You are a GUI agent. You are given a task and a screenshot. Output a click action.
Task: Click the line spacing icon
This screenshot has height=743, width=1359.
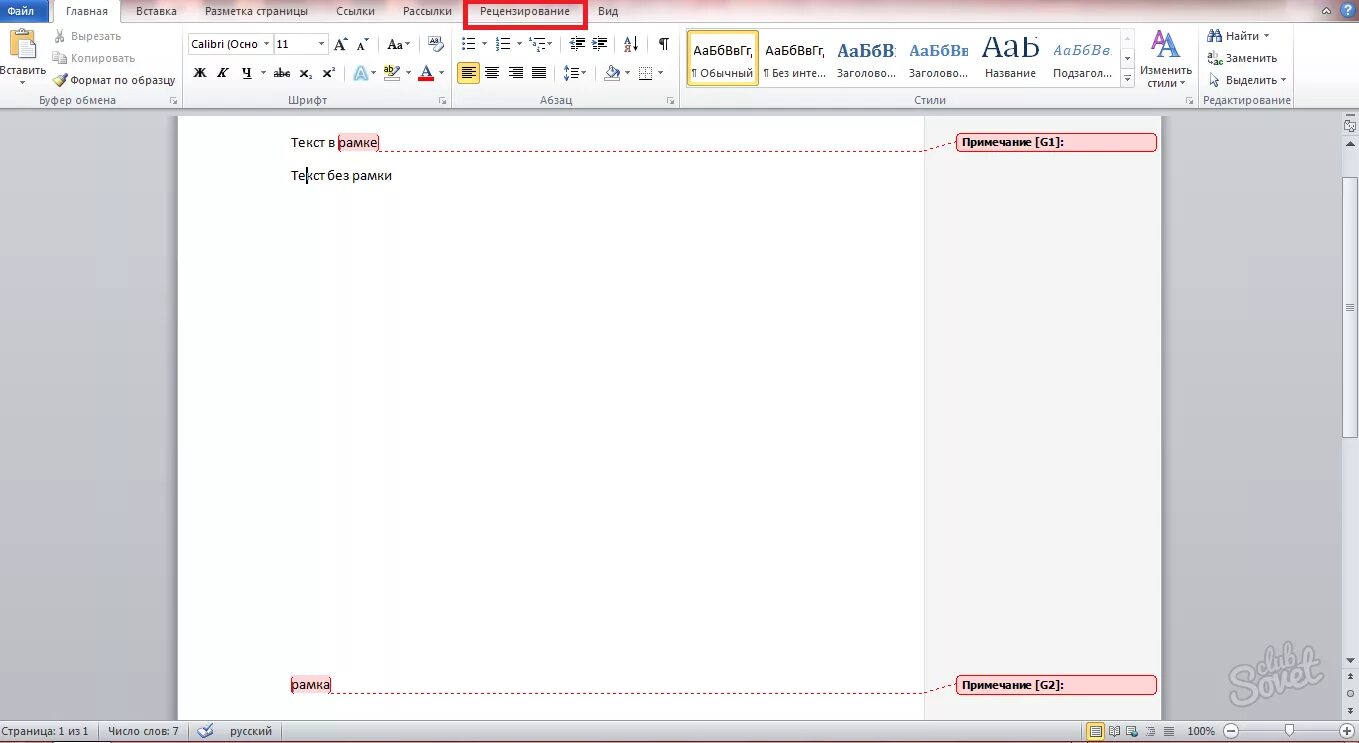coord(570,73)
